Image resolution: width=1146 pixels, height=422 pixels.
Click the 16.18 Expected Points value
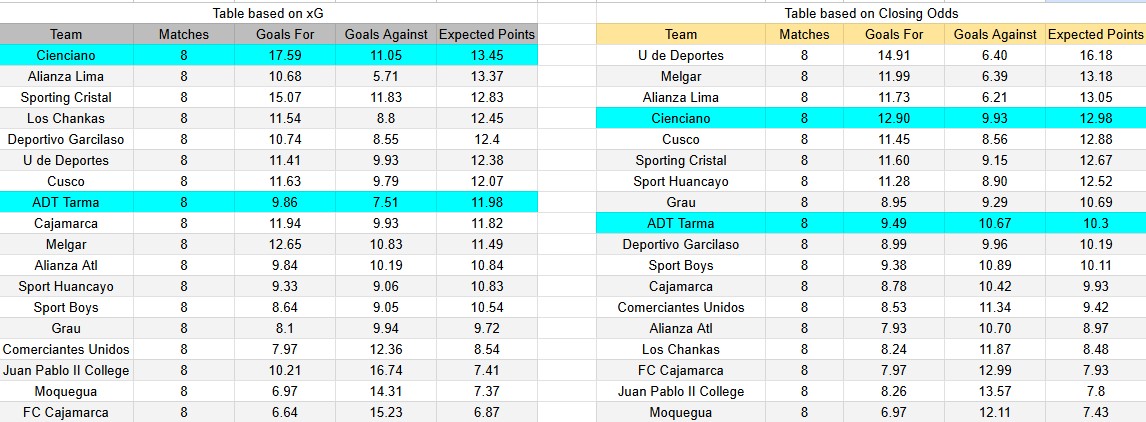pos(1096,55)
